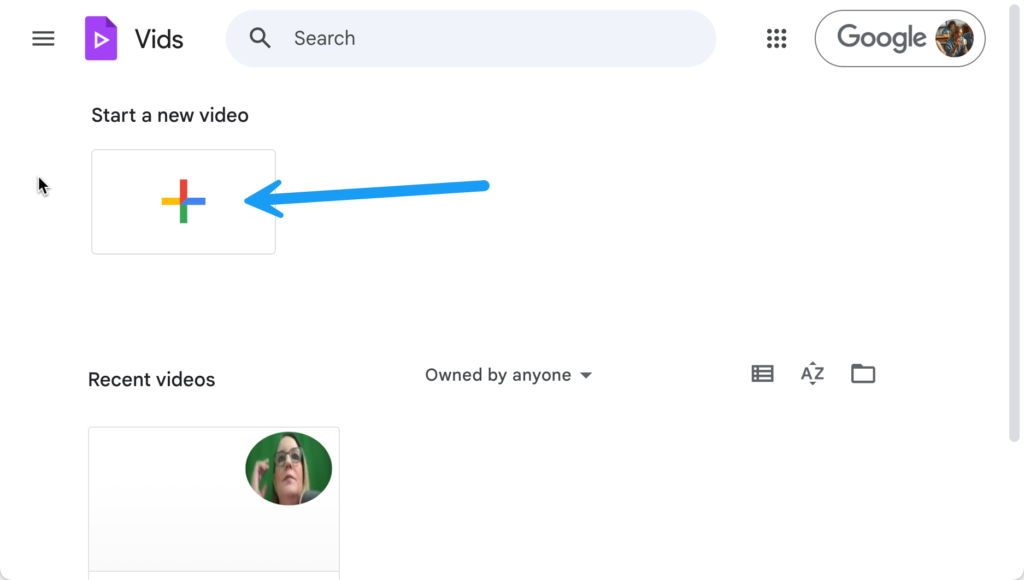Open the Google apps grid
The image size is (1024, 580).
point(777,39)
